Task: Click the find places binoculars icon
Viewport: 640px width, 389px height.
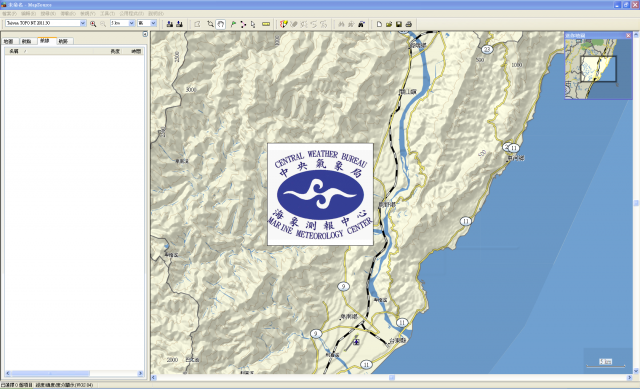Action: [341, 24]
